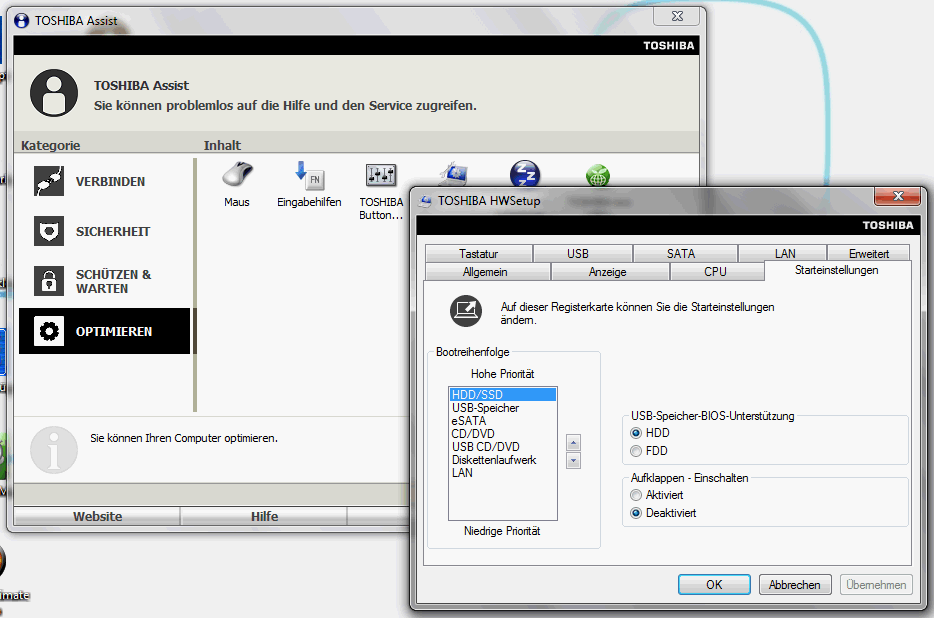The height and width of the screenshot is (618, 934).
Task: Set Aufklappen - Einschalten to Aktiviert
Action: click(636, 495)
